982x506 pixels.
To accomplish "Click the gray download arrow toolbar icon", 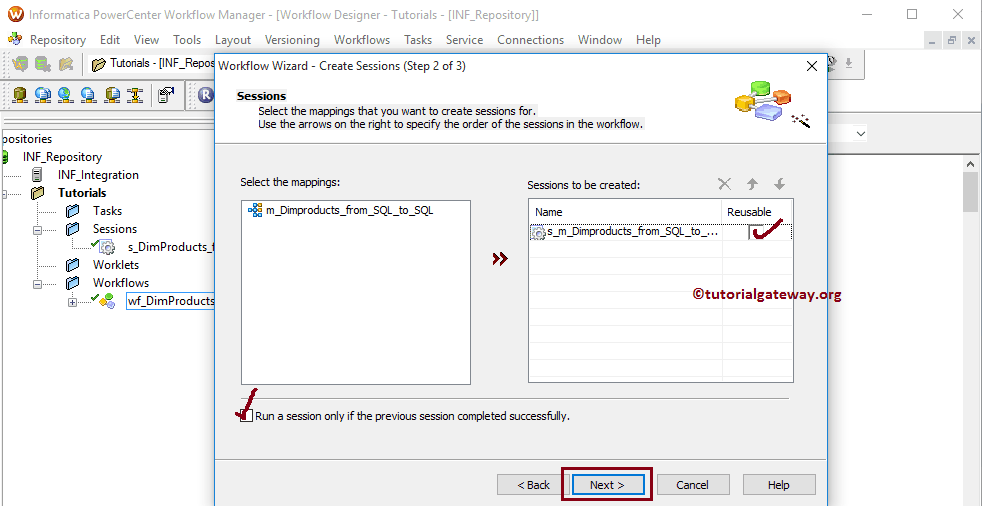I will click(x=849, y=63).
